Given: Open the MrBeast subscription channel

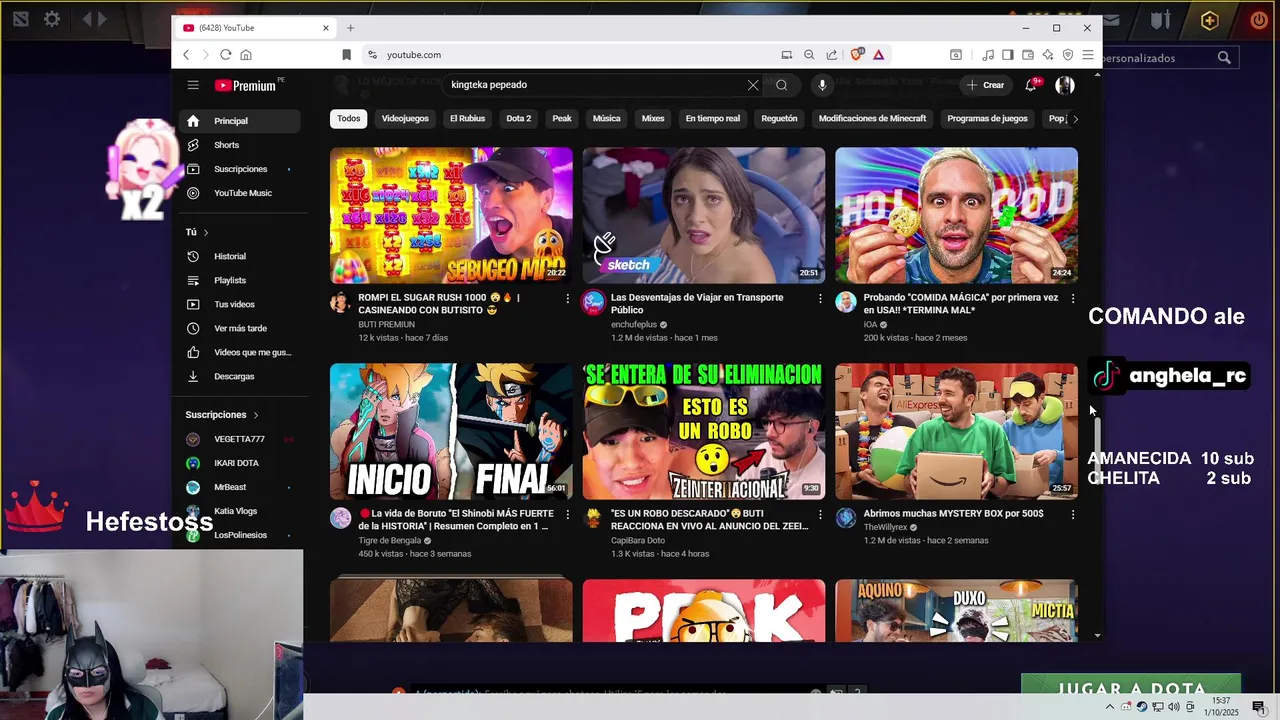Looking at the screenshot, I should (x=240, y=487).
